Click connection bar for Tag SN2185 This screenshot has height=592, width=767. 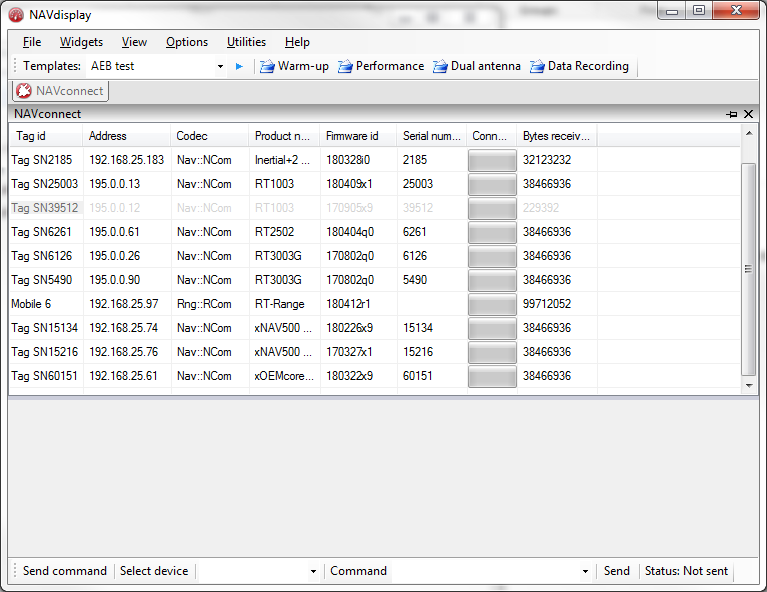(x=492, y=160)
